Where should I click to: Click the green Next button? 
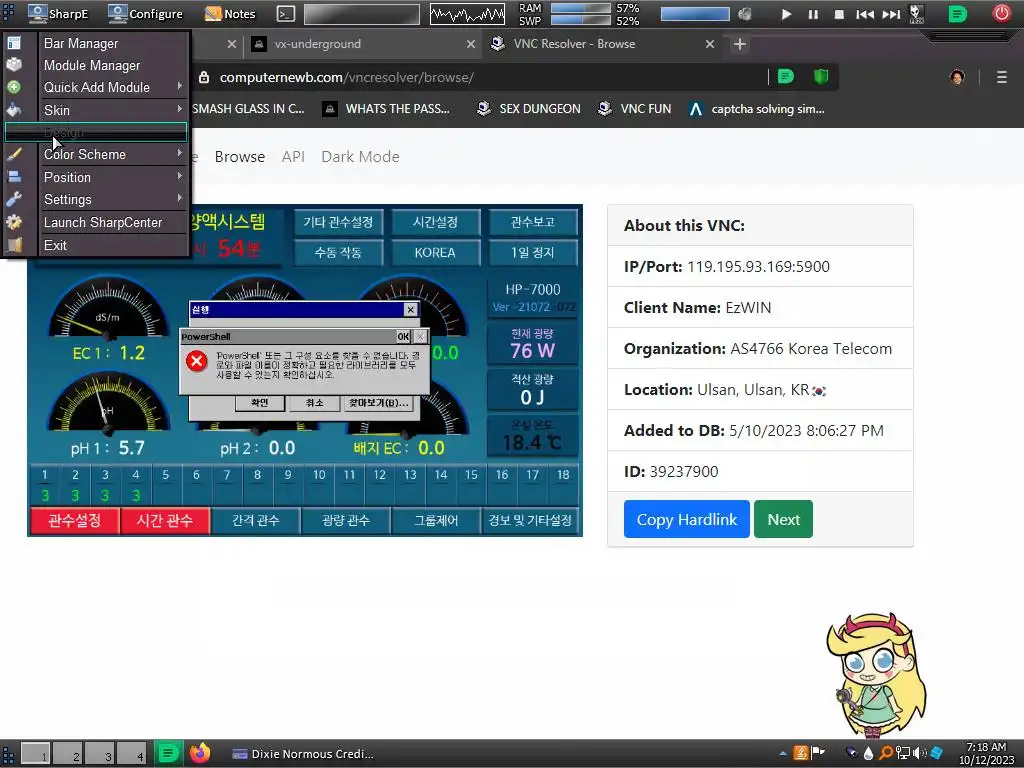point(783,519)
